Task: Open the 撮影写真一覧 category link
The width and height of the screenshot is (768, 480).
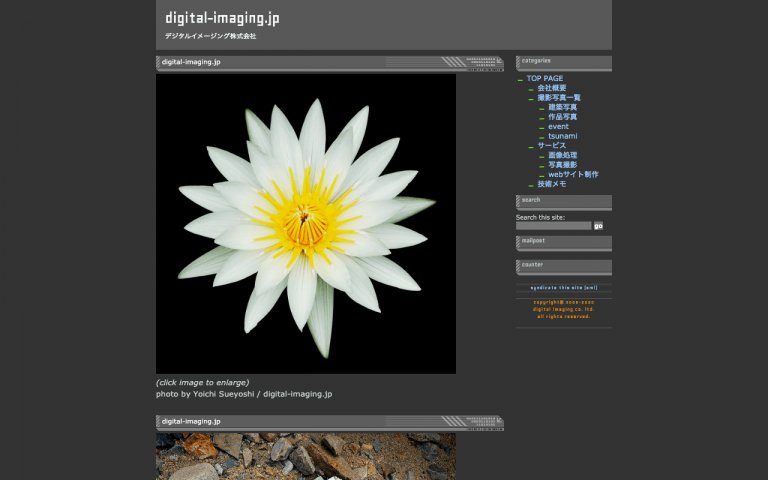Action: click(559, 97)
